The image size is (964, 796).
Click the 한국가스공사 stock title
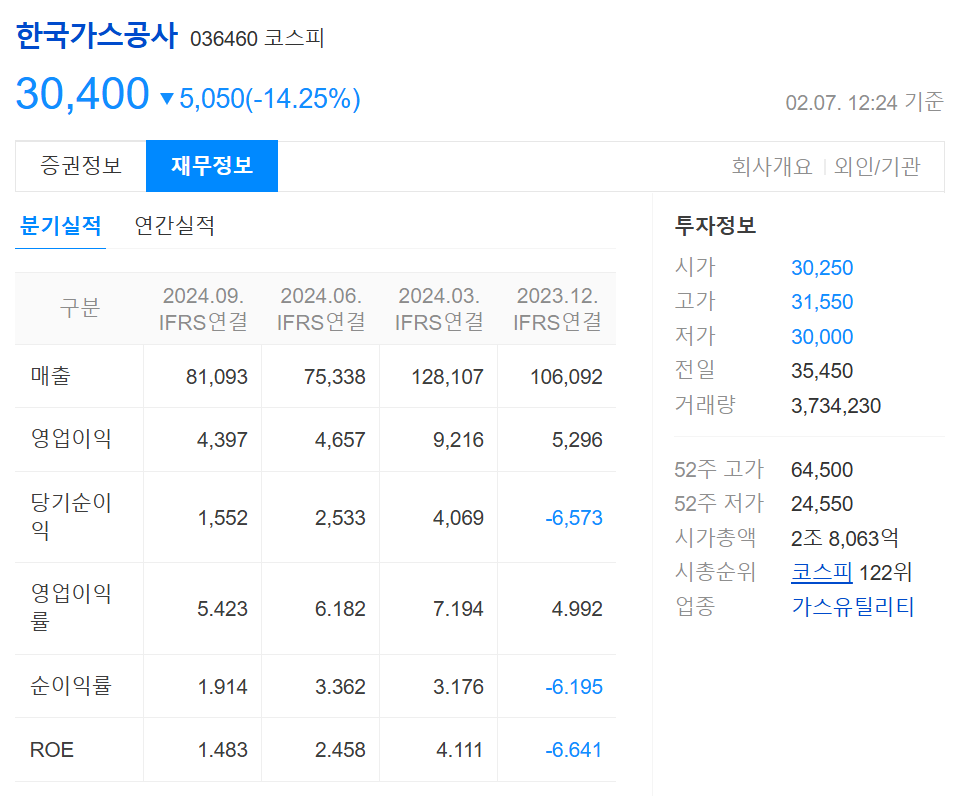97,36
